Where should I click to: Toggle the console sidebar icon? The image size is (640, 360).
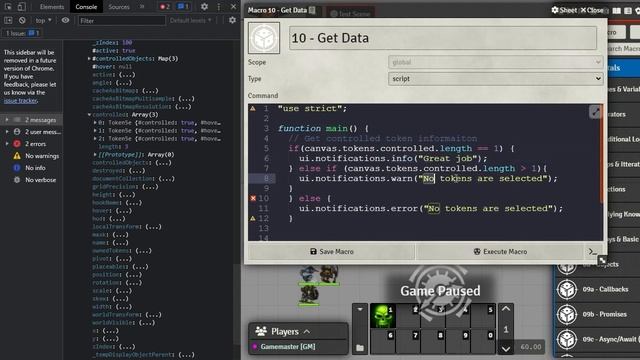coord(8,20)
